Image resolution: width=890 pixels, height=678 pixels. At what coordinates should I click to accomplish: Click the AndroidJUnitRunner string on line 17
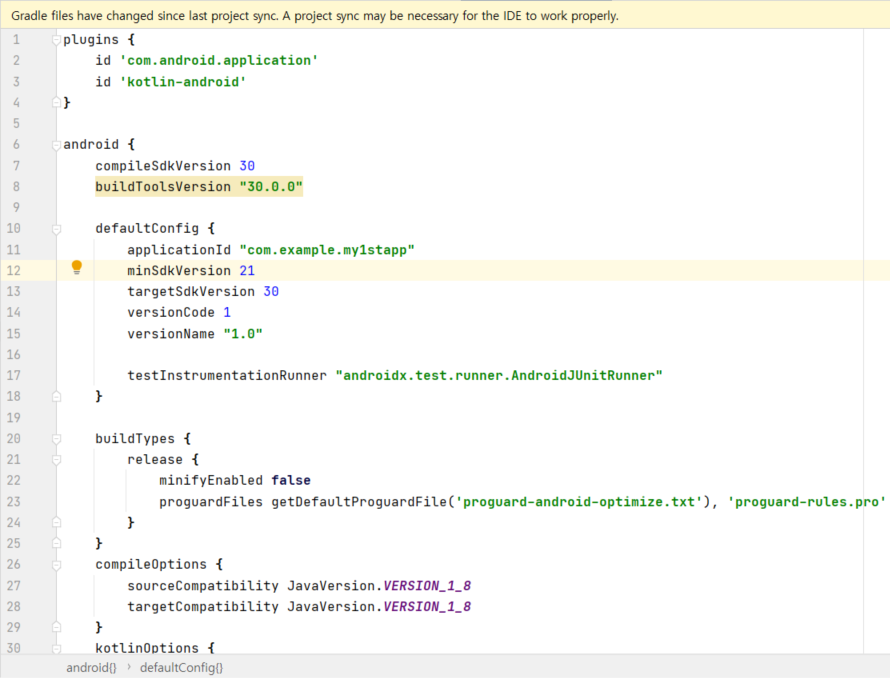499,375
